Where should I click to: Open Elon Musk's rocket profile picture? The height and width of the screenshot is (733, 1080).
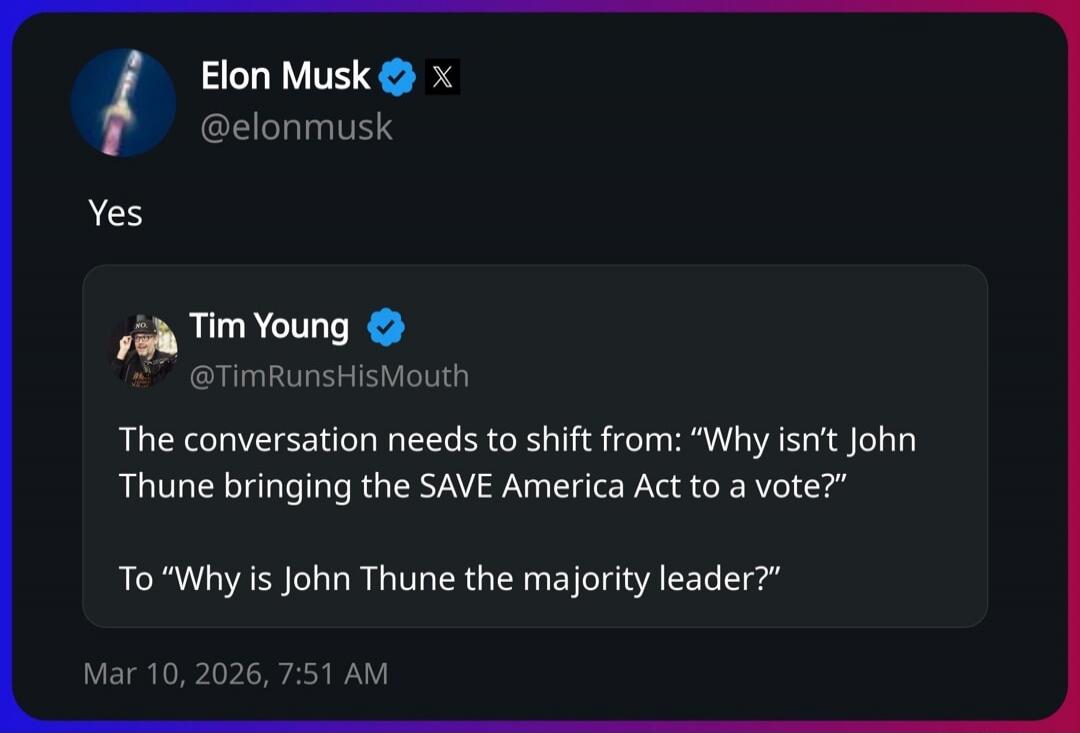[123, 103]
